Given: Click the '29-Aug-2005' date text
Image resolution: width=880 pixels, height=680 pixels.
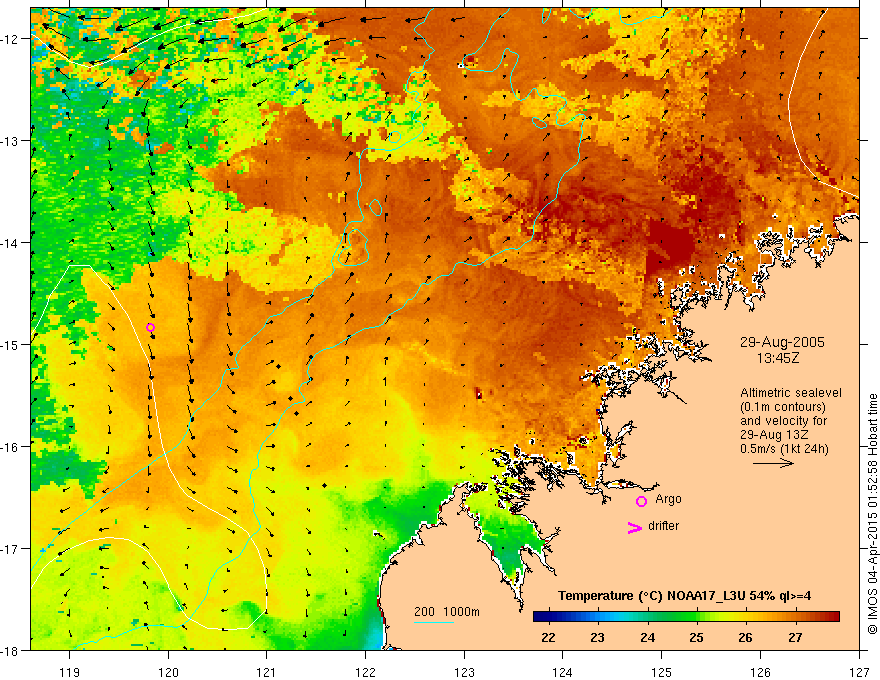Looking at the screenshot, I should [x=782, y=342].
